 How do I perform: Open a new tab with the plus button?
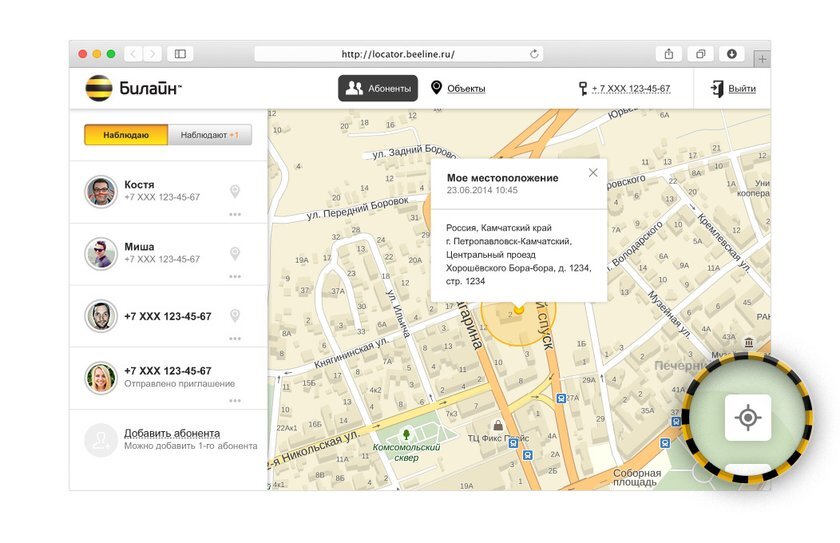click(x=762, y=59)
